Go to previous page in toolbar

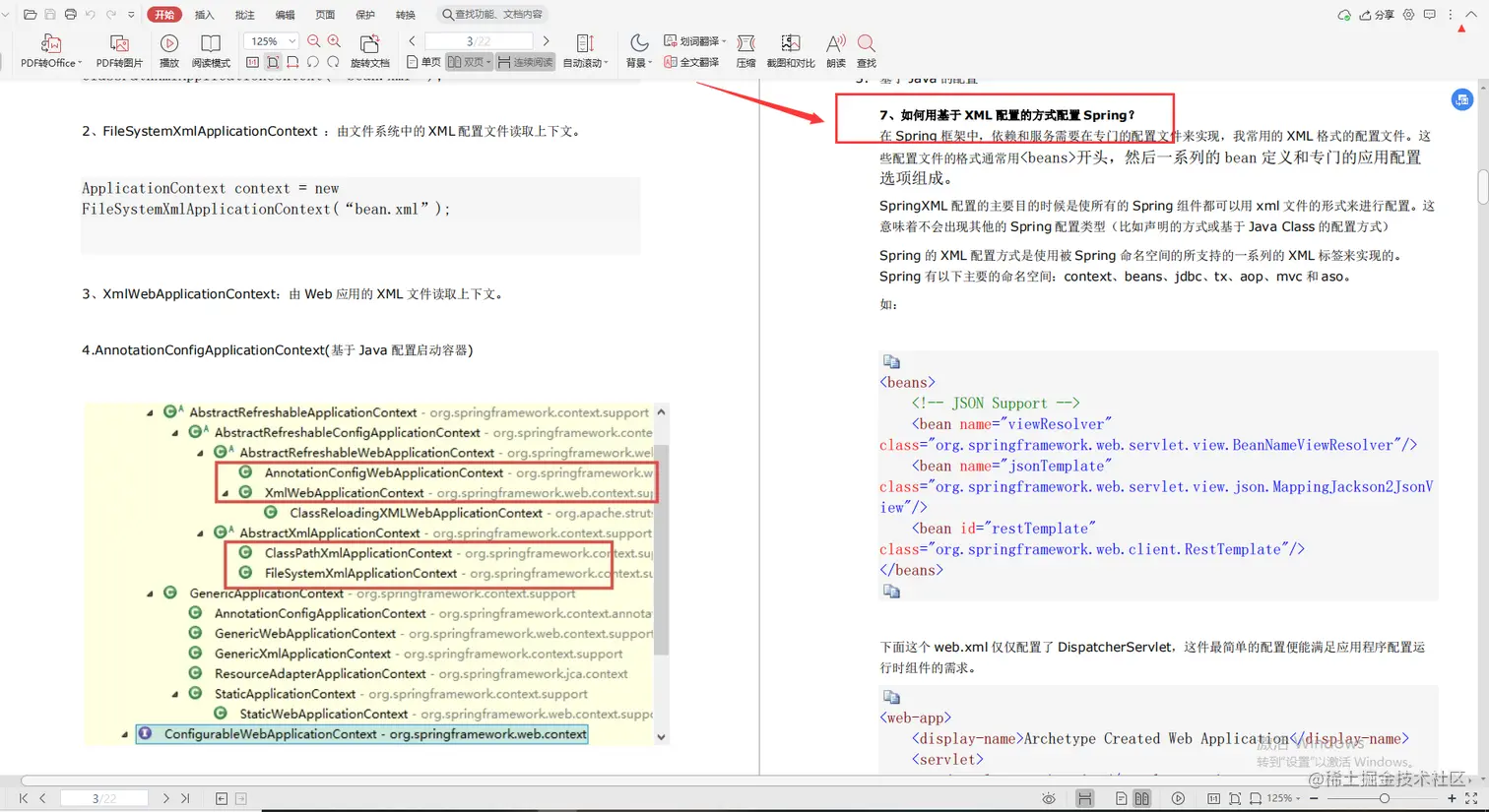point(412,41)
